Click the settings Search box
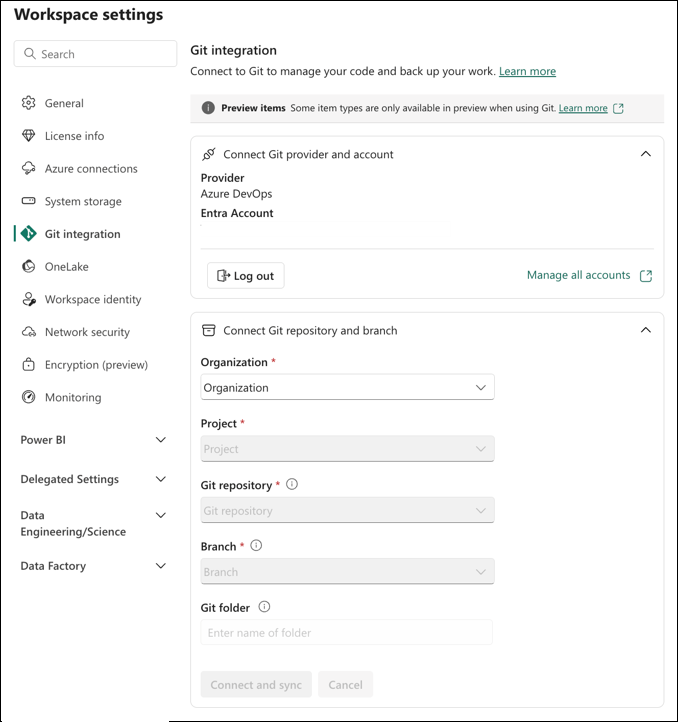Image resolution: width=678 pixels, height=722 pixels. (95, 53)
